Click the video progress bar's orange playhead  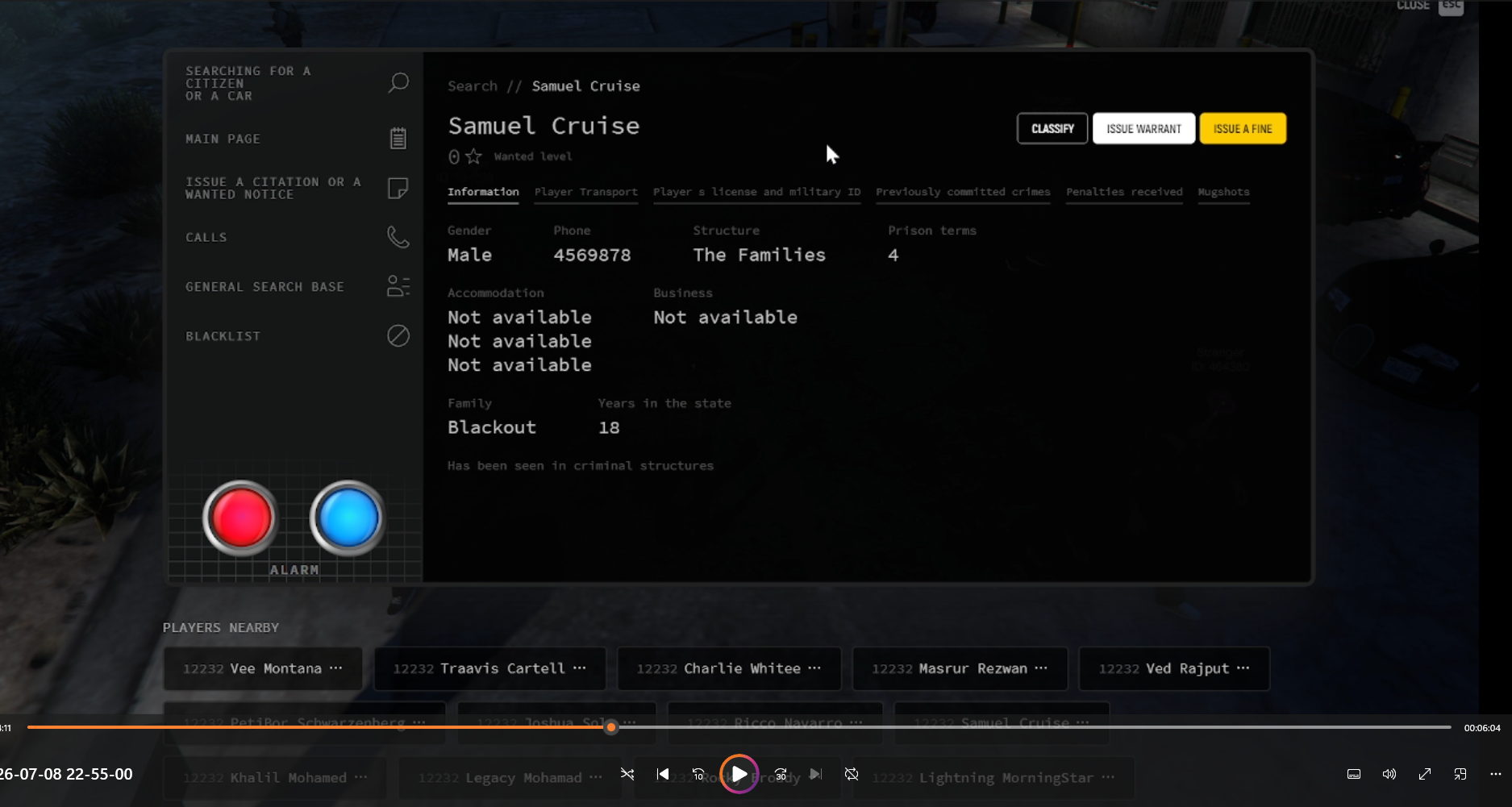[x=611, y=727]
